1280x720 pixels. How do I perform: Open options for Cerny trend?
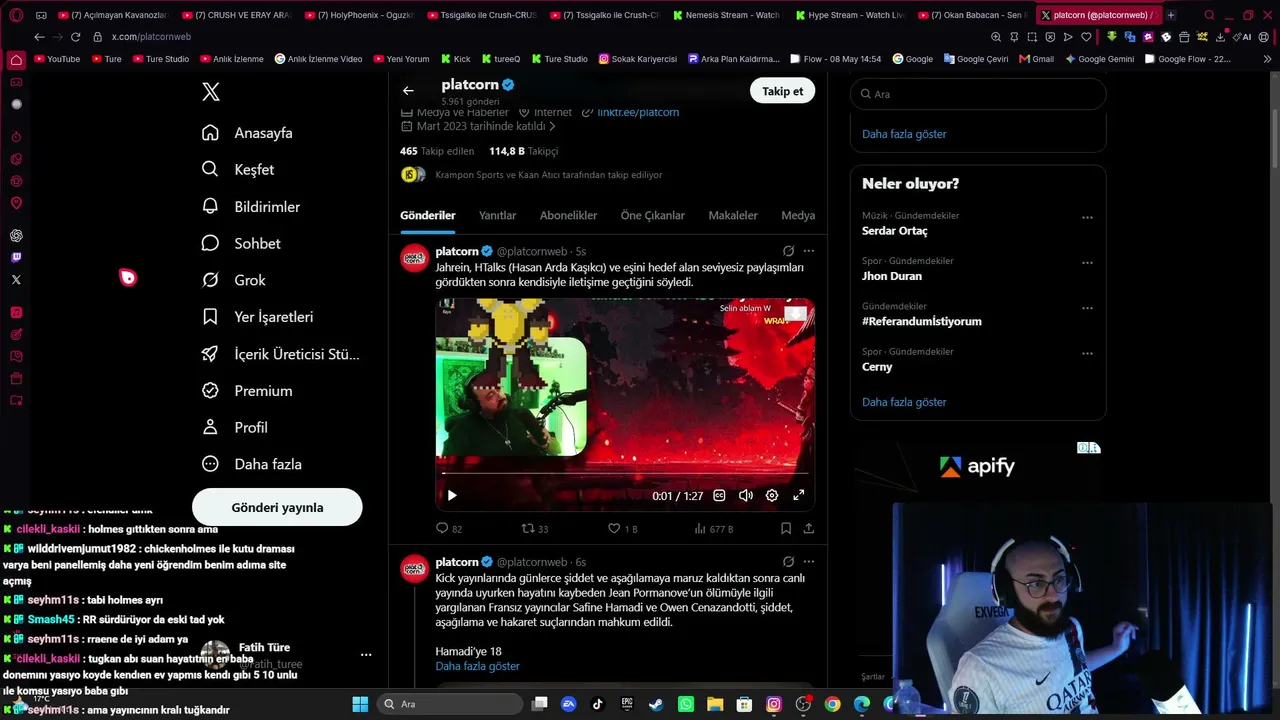tap(1087, 354)
